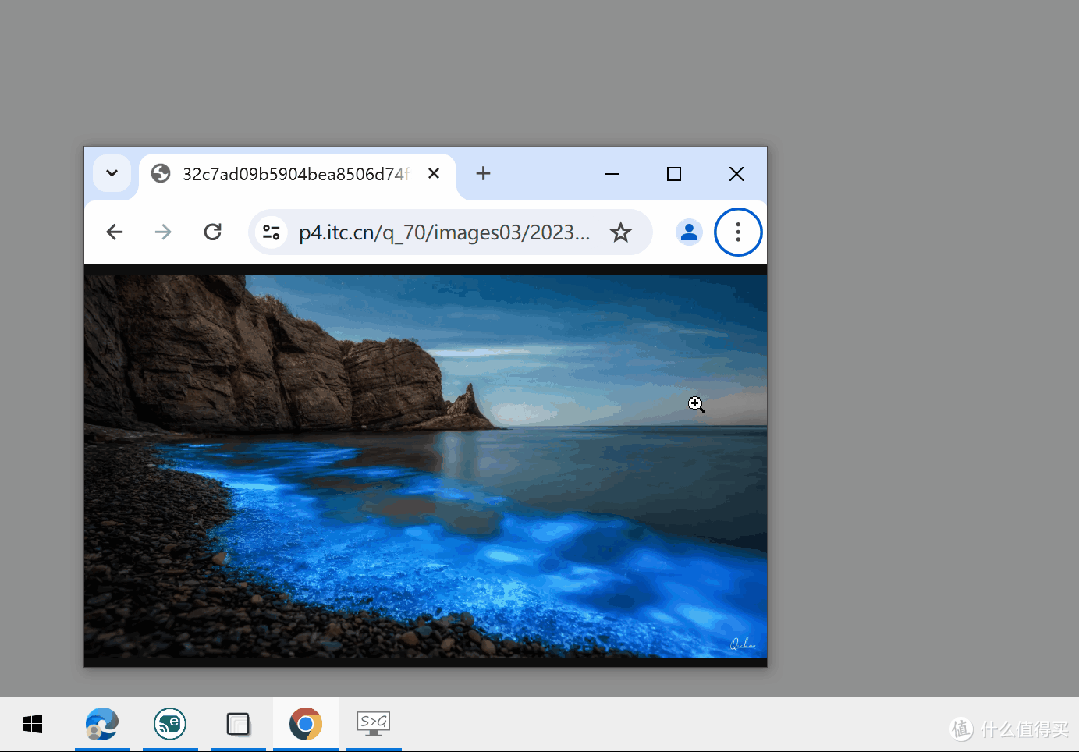Open Chrome's three-dot menu
1079x752 pixels.
(738, 232)
